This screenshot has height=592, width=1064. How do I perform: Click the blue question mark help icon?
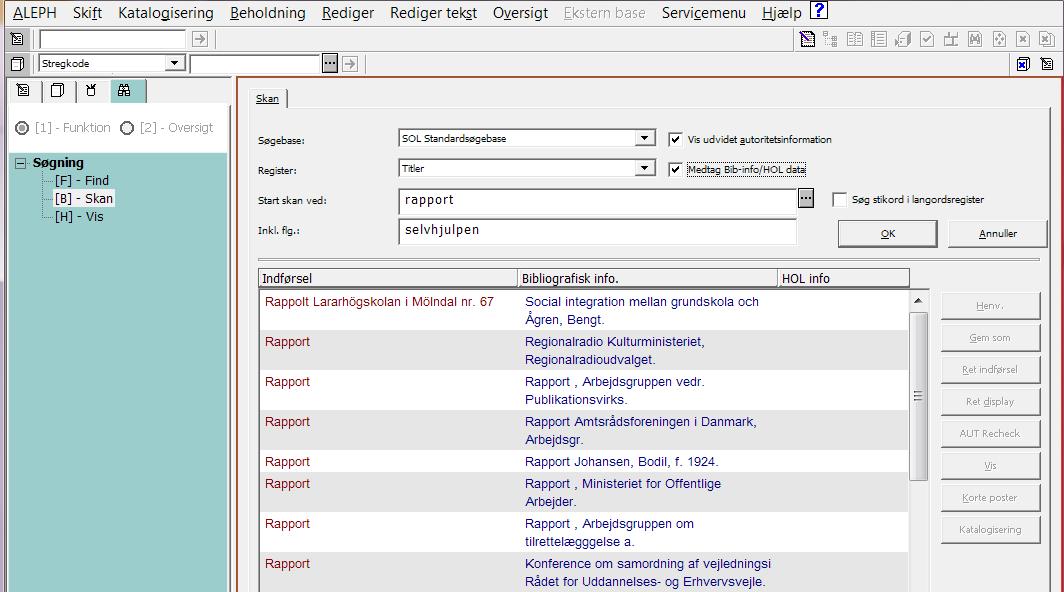tap(818, 12)
